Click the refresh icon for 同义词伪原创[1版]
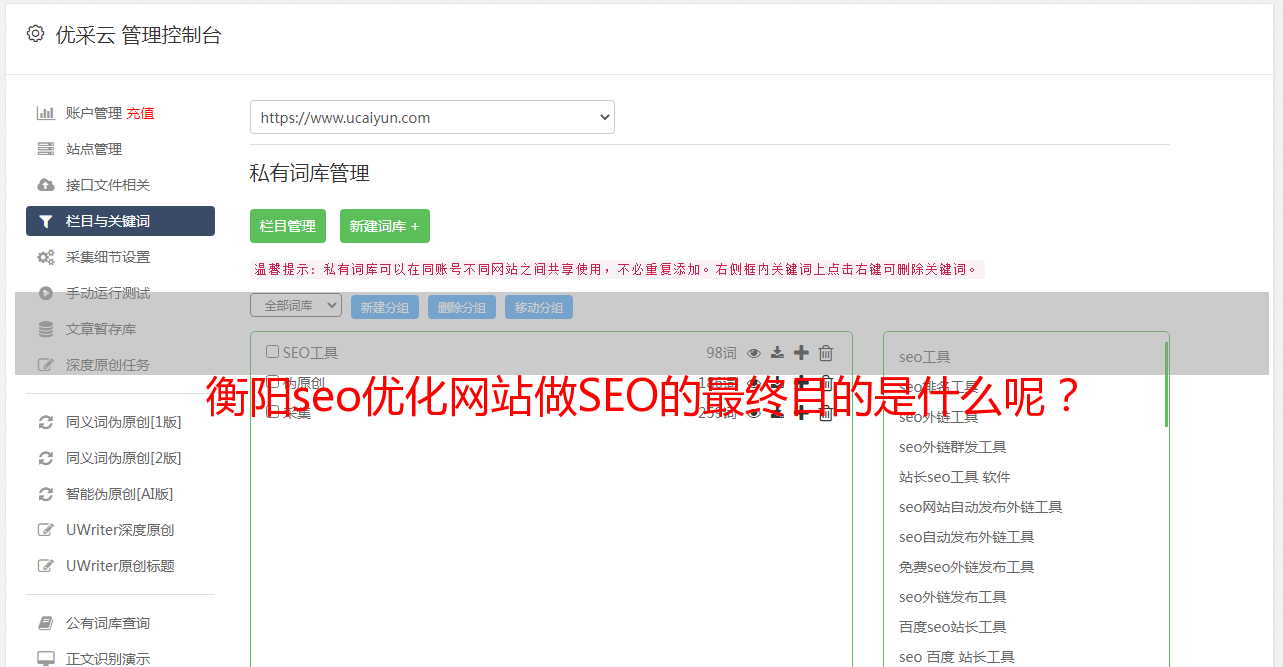 click(x=46, y=422)
